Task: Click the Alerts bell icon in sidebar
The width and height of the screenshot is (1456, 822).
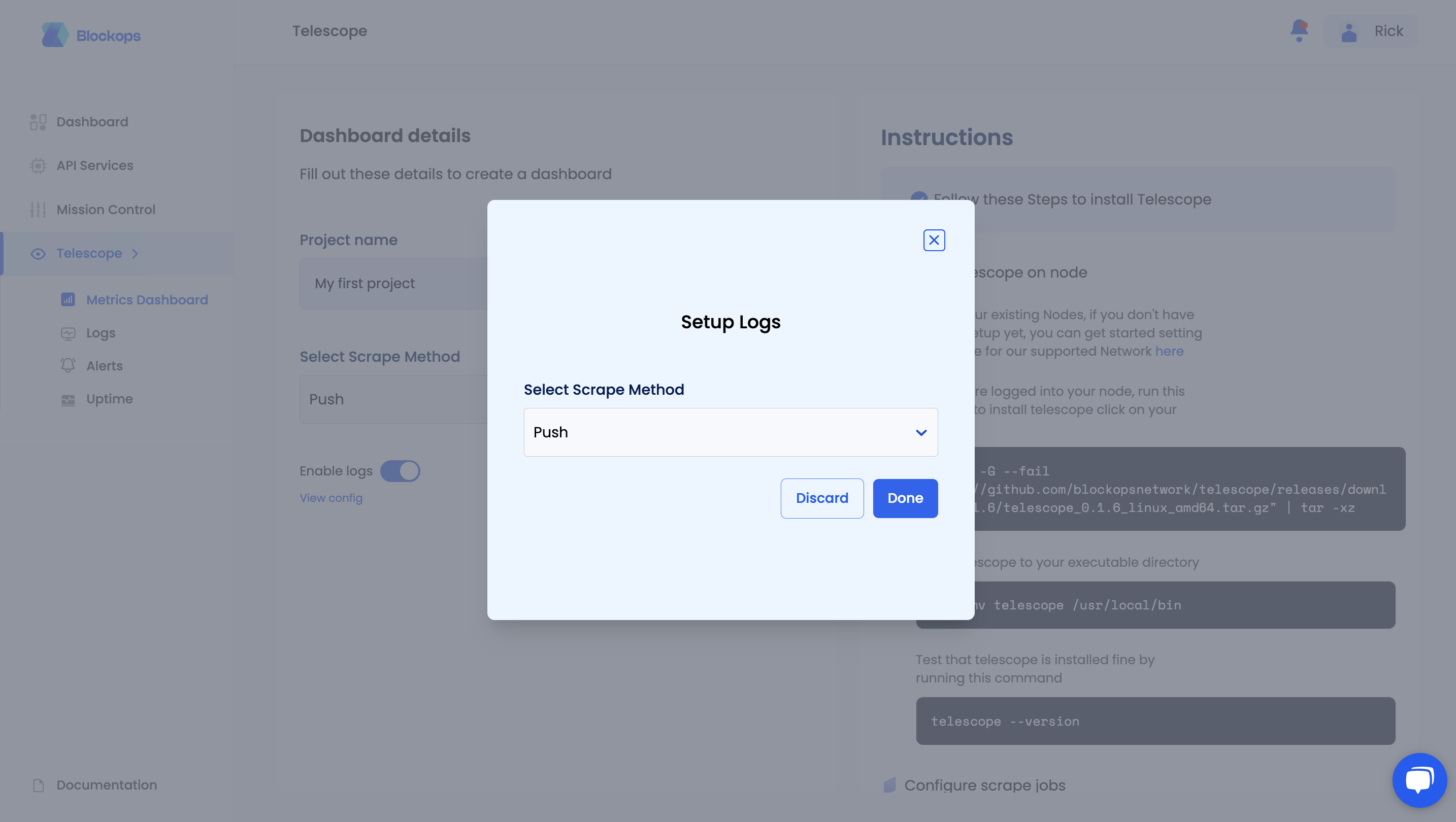Action: [68, 365]
